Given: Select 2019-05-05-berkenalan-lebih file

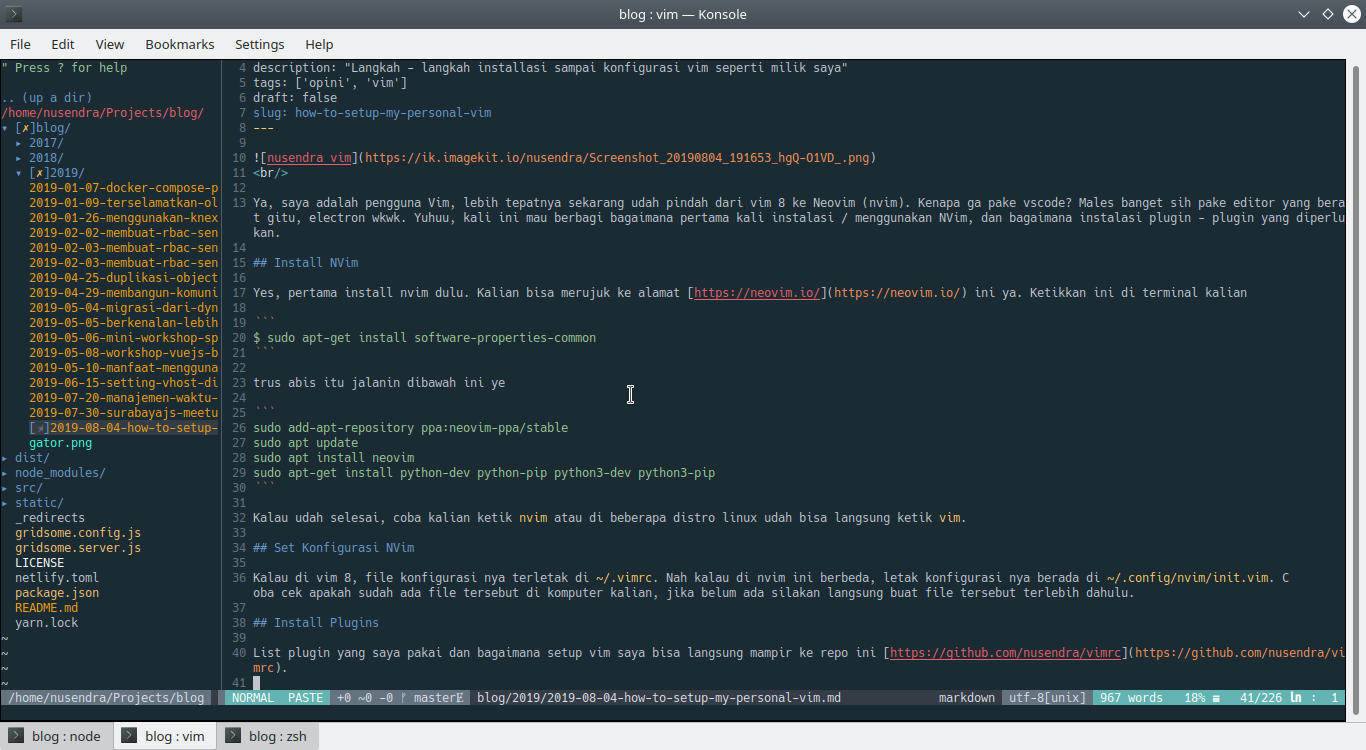Looking at the screenshot, I should point(124,323).
